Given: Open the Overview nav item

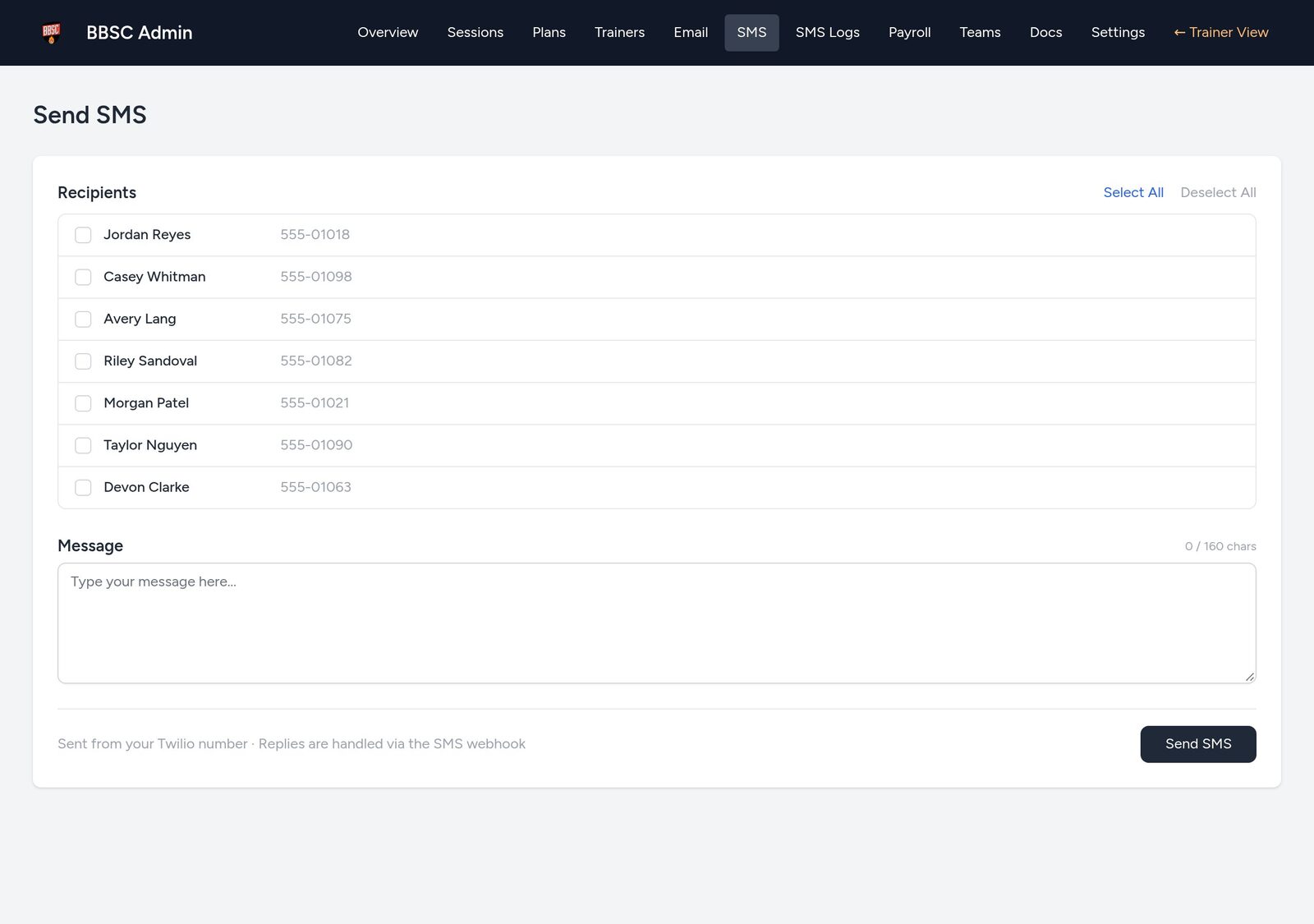Looking at the screenshot, I should click(x=388, y=33).
